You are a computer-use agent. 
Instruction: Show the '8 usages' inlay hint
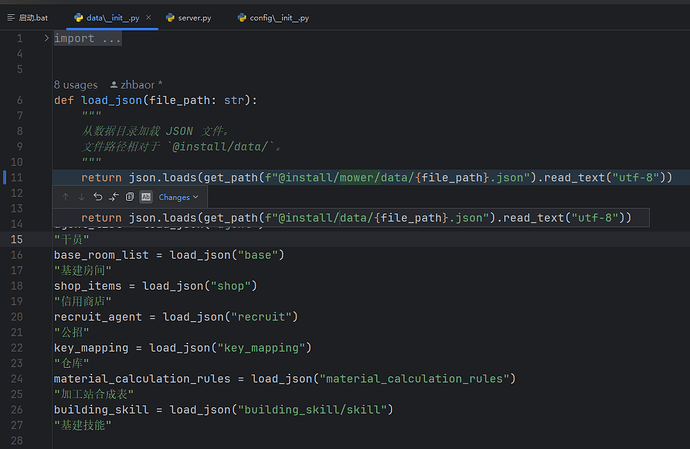(76, 85)
